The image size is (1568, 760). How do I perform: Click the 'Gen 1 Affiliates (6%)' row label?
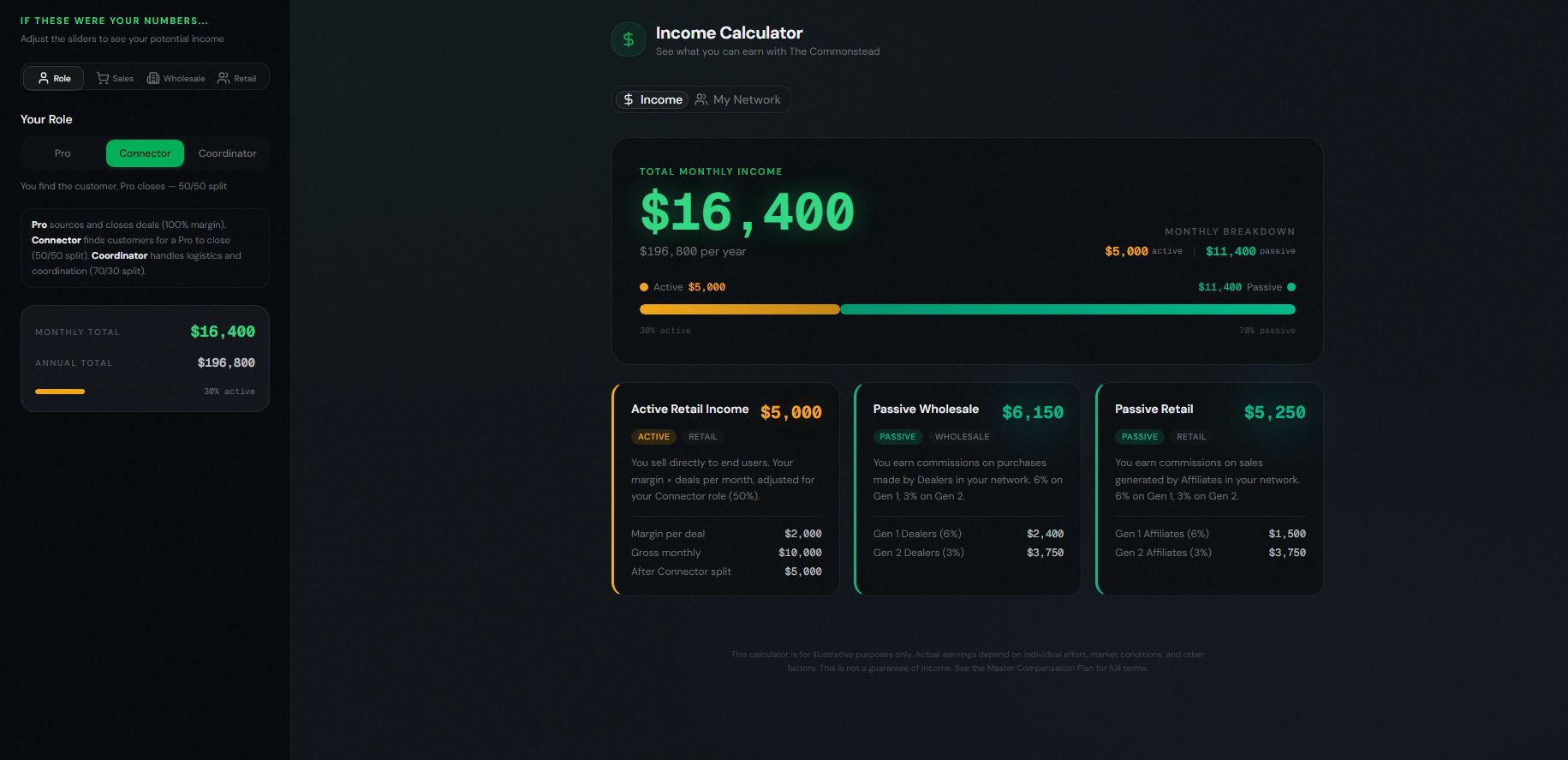1163,534
